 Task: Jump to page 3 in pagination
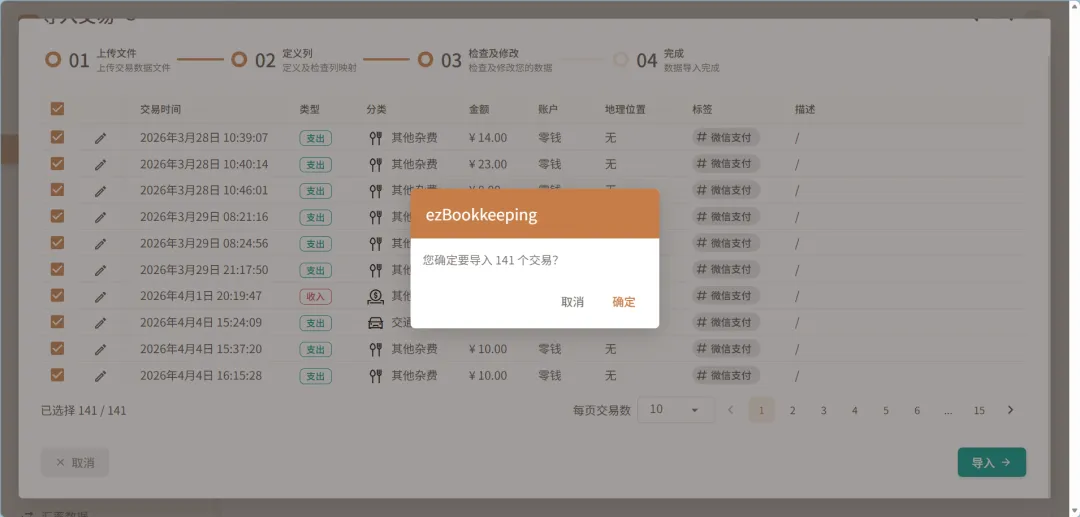pos(823,410)
